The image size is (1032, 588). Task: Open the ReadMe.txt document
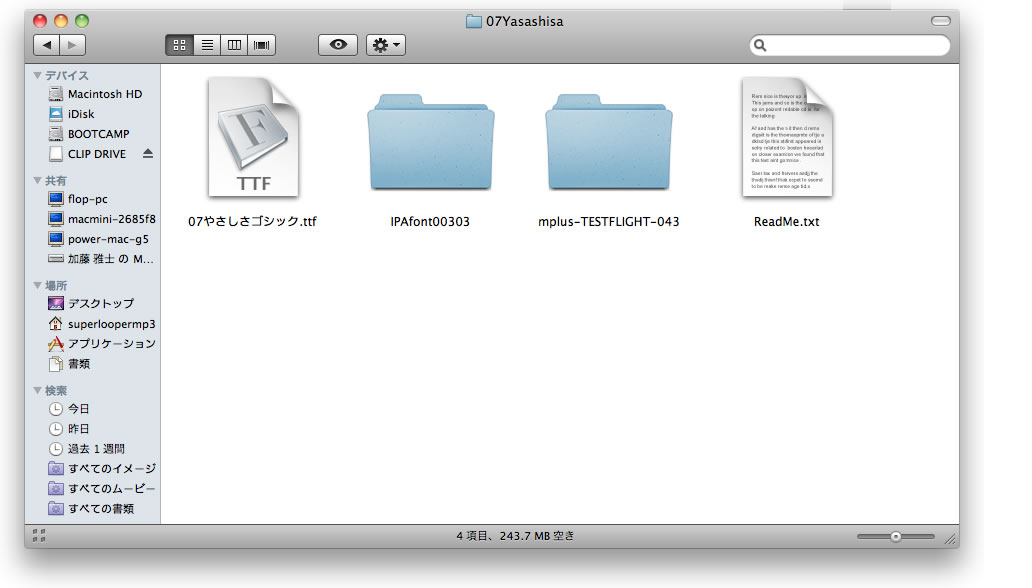pyautogui.click(x=786, y=140)
